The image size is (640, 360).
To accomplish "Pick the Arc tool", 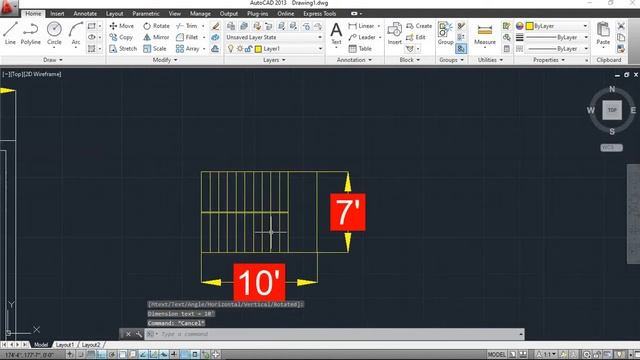I will pos(76,33).
